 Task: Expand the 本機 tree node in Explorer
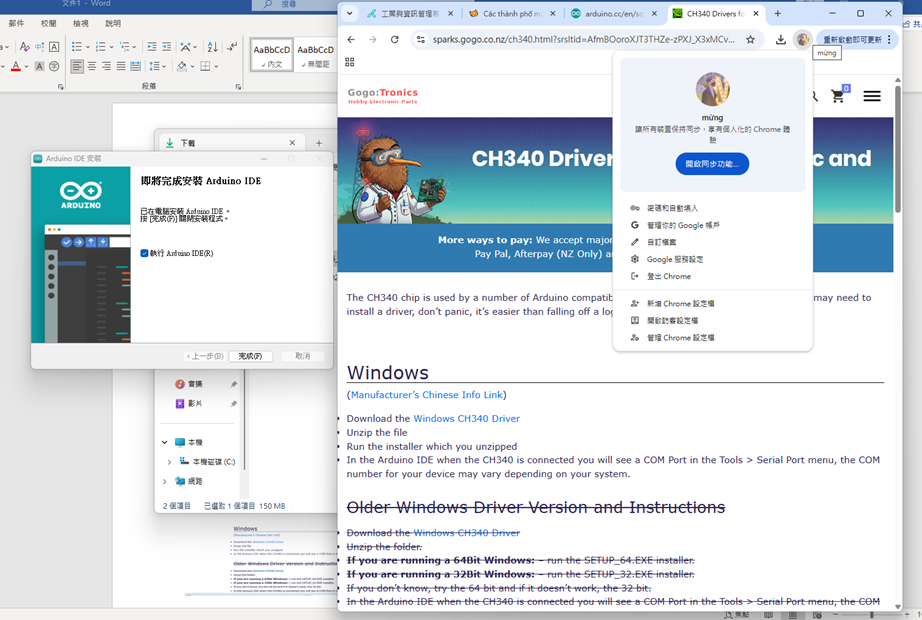[165, 442]
